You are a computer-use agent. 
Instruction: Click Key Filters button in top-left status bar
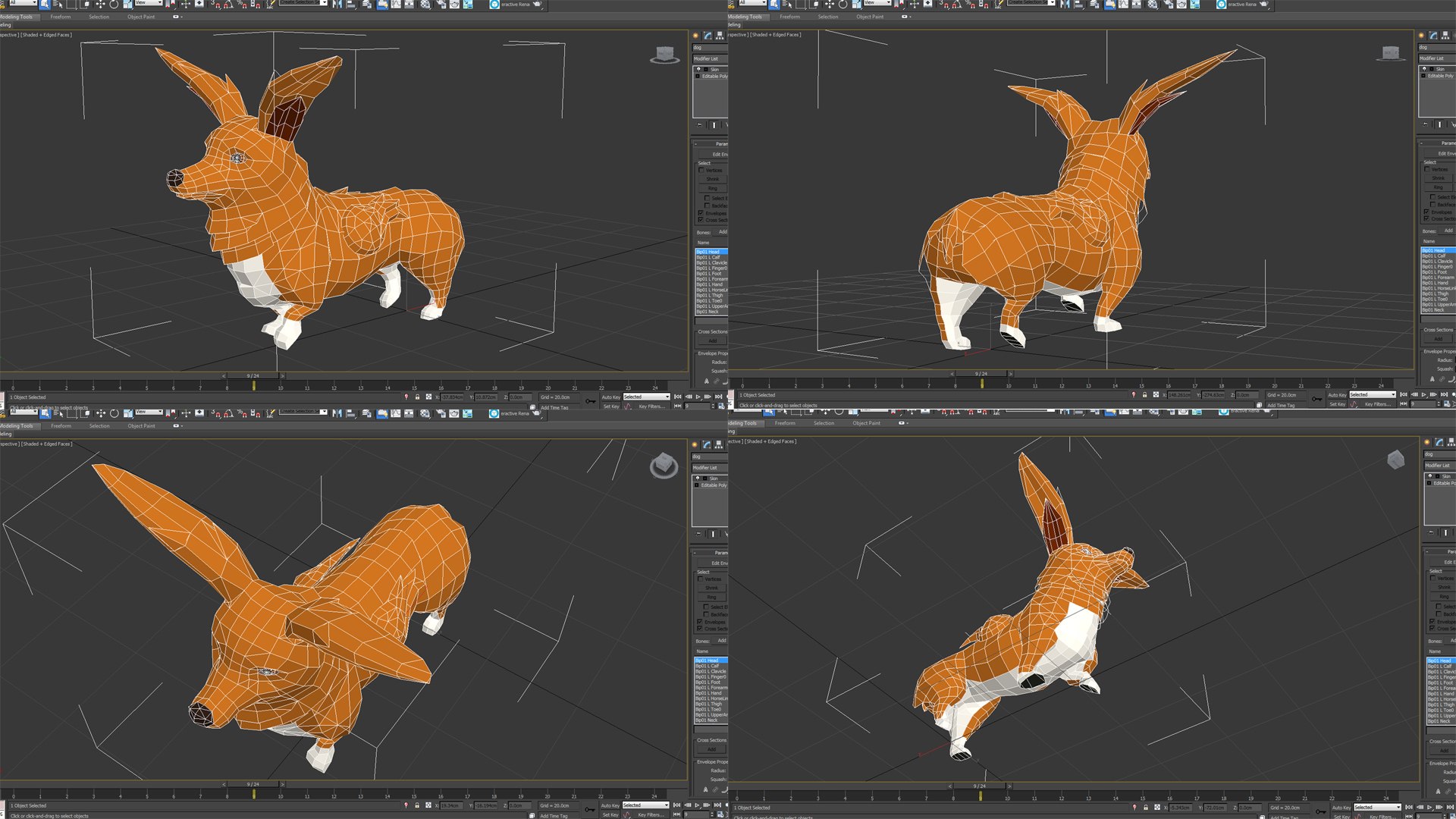click(652, 406)
